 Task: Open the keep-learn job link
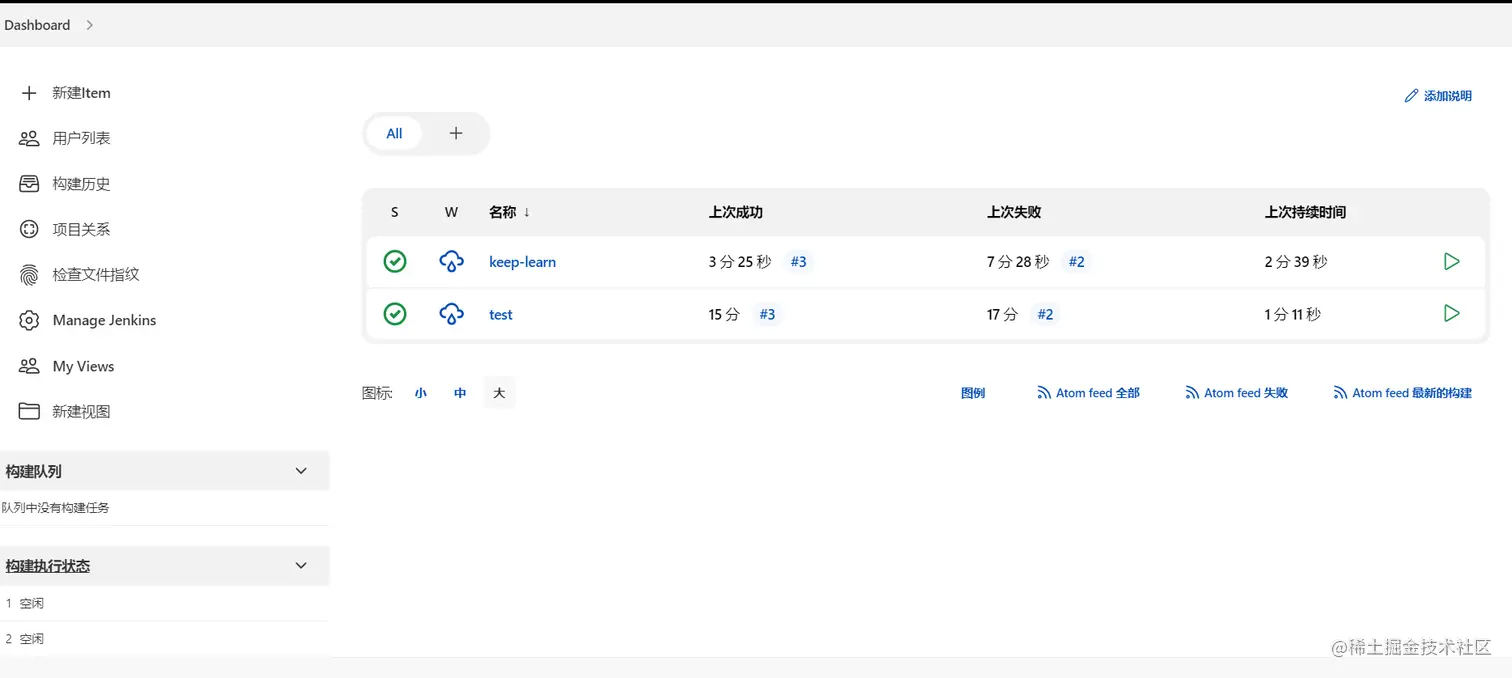pyautogui.click(x=522, y=262)
